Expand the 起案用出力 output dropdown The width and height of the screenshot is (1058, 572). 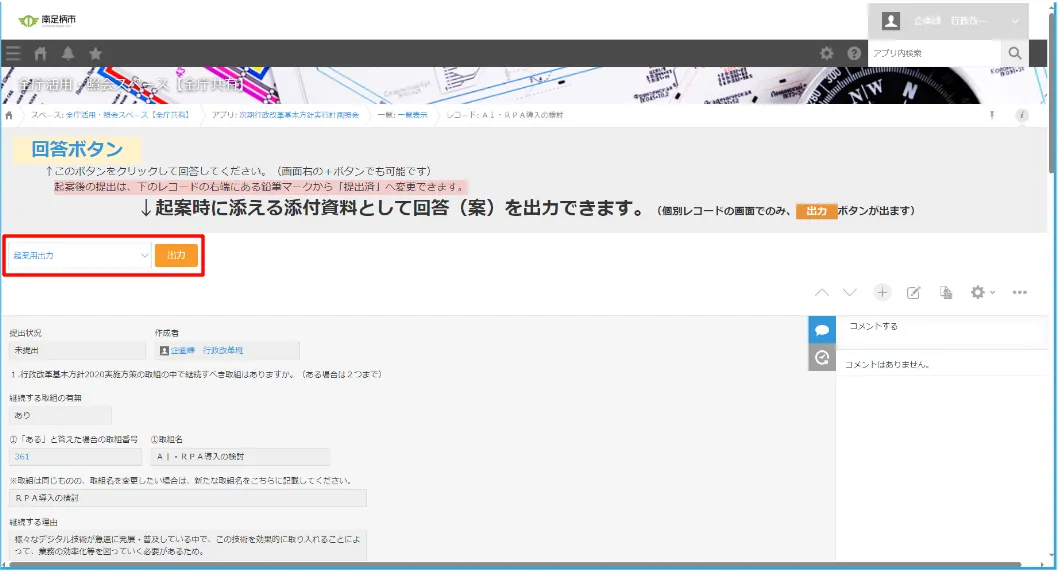click(79, 255)
